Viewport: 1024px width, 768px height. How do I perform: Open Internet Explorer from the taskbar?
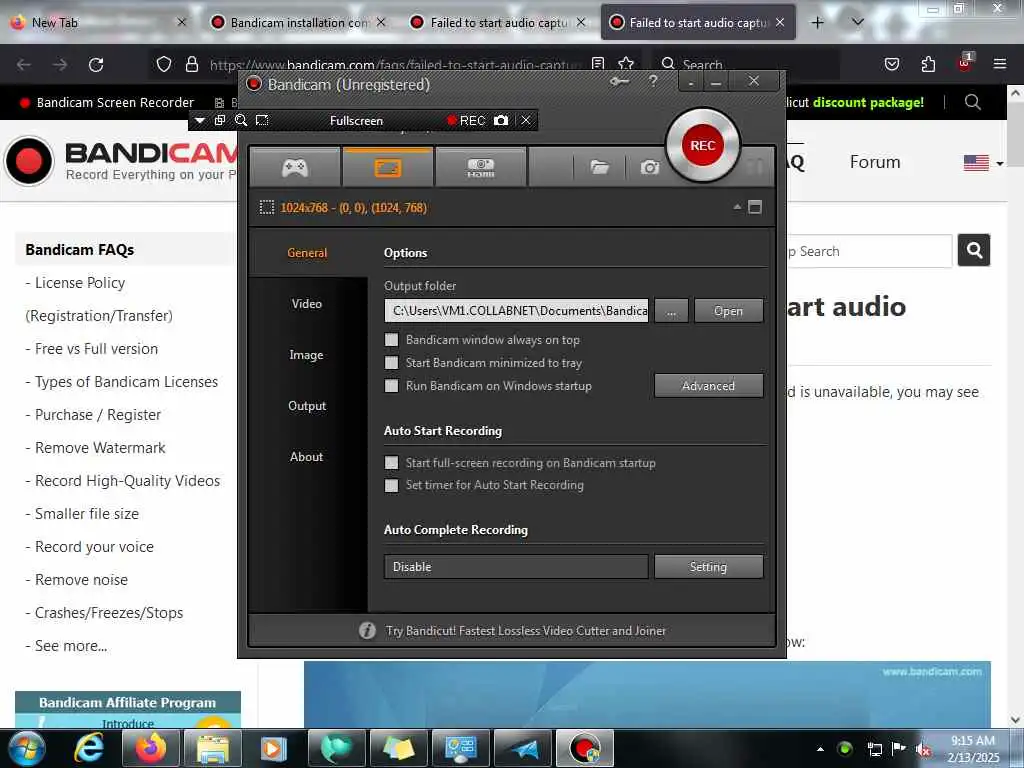(x=89, y=748)
